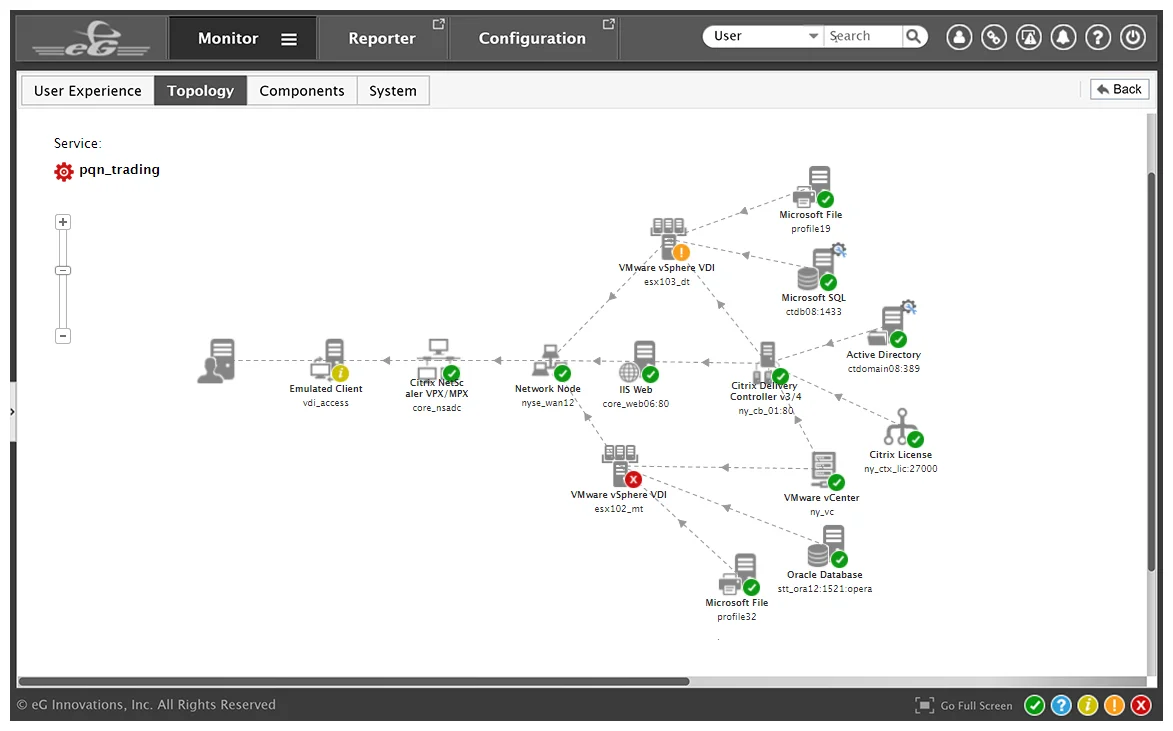Click the Search input field

coord(863,36)
